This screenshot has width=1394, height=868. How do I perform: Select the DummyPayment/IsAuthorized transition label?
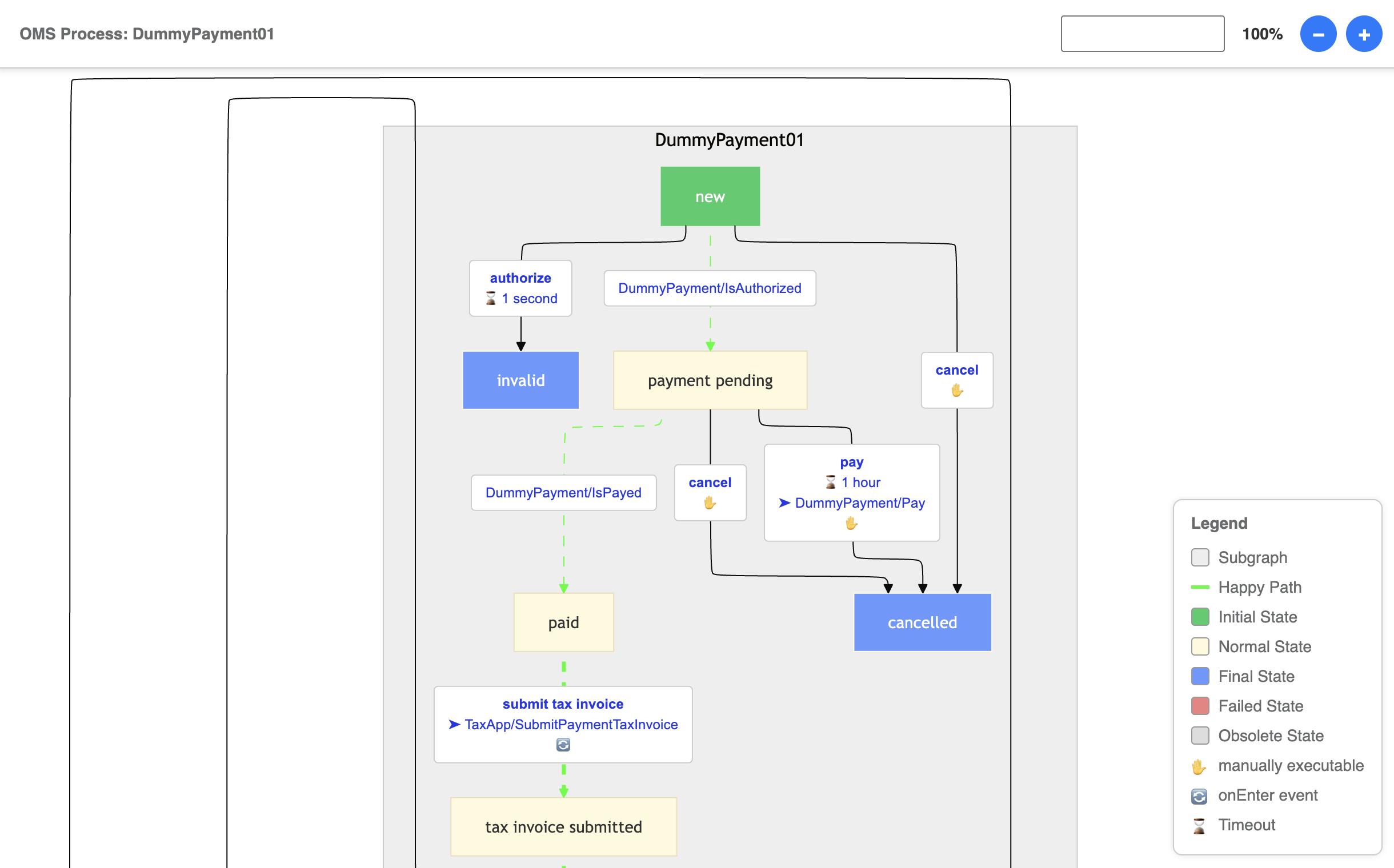[x=710, y=288]
